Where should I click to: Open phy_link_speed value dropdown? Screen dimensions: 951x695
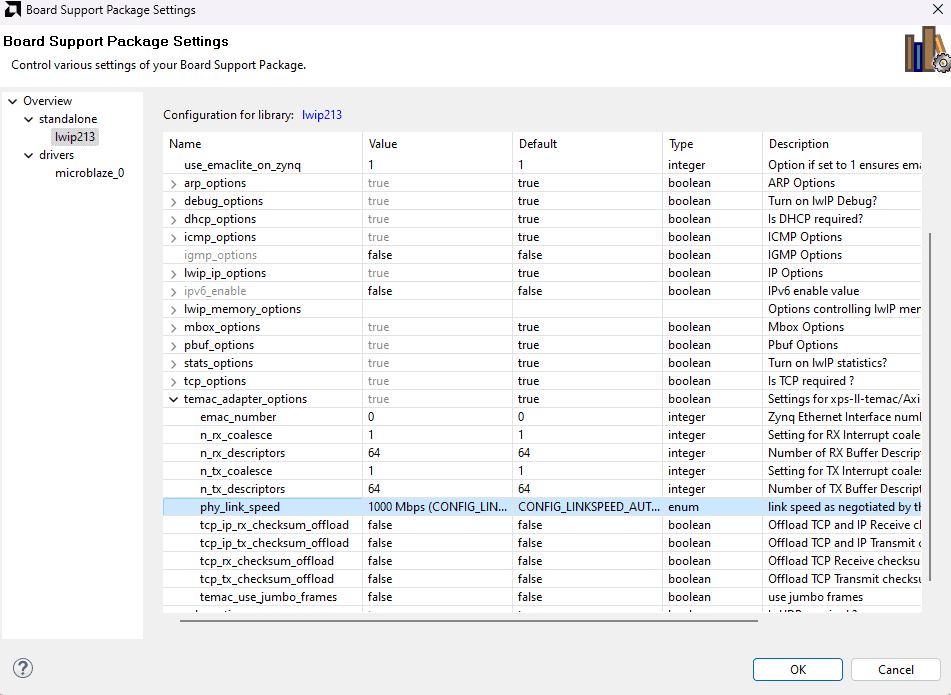438,507
